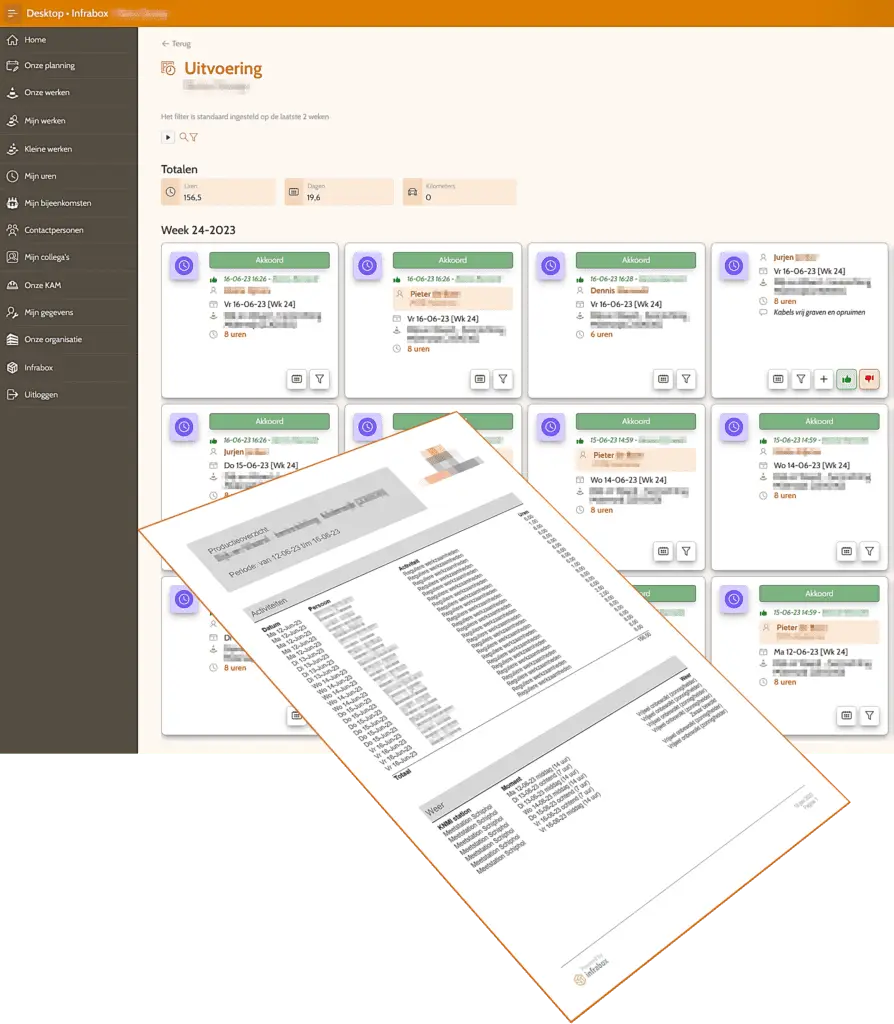Click the Uren total 156,5 field
The image size is (894, 1024).
pos(219,192)
